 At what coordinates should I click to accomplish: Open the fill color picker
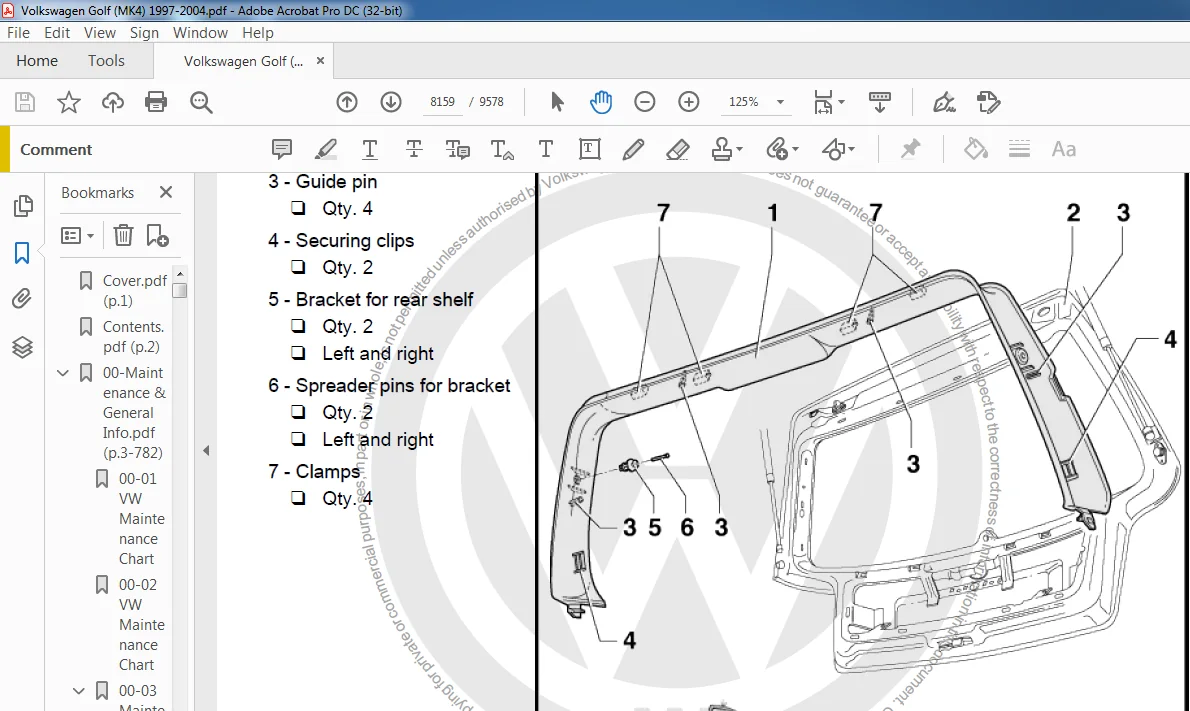pyautogui.click(x=976, y=149)
